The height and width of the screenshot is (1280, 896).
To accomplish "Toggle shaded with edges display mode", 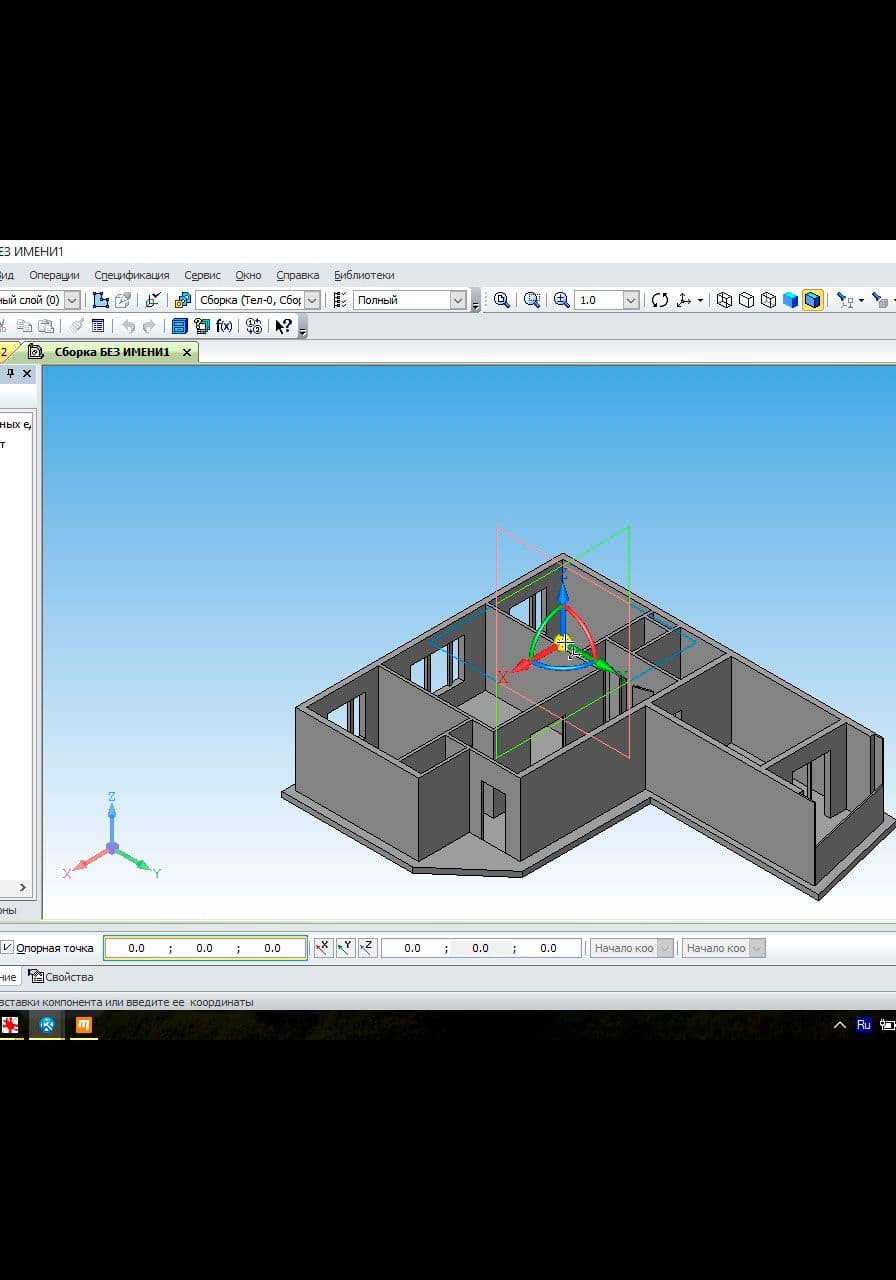I will pos(812,300).
